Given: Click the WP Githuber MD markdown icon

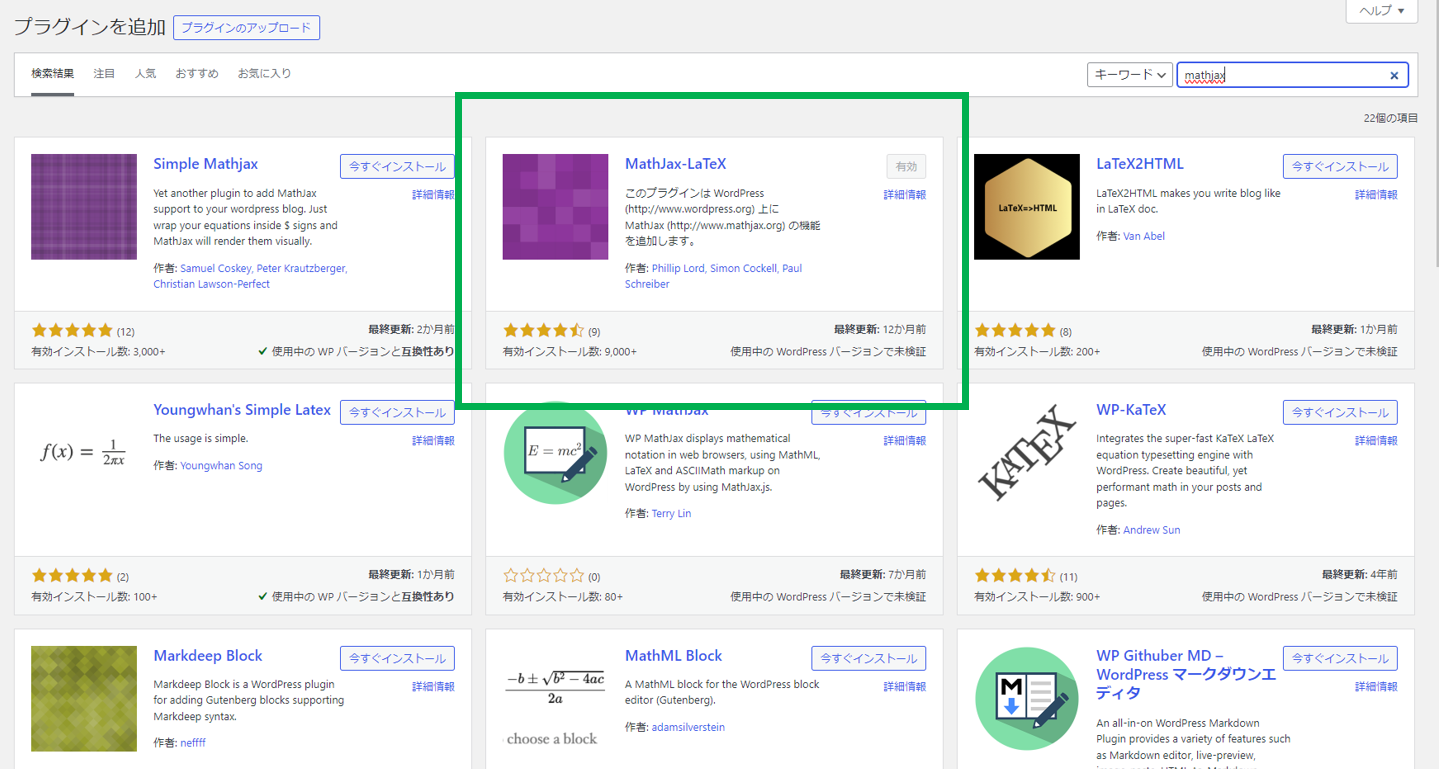Looking at the screenshot, I should coord(1026,699).
